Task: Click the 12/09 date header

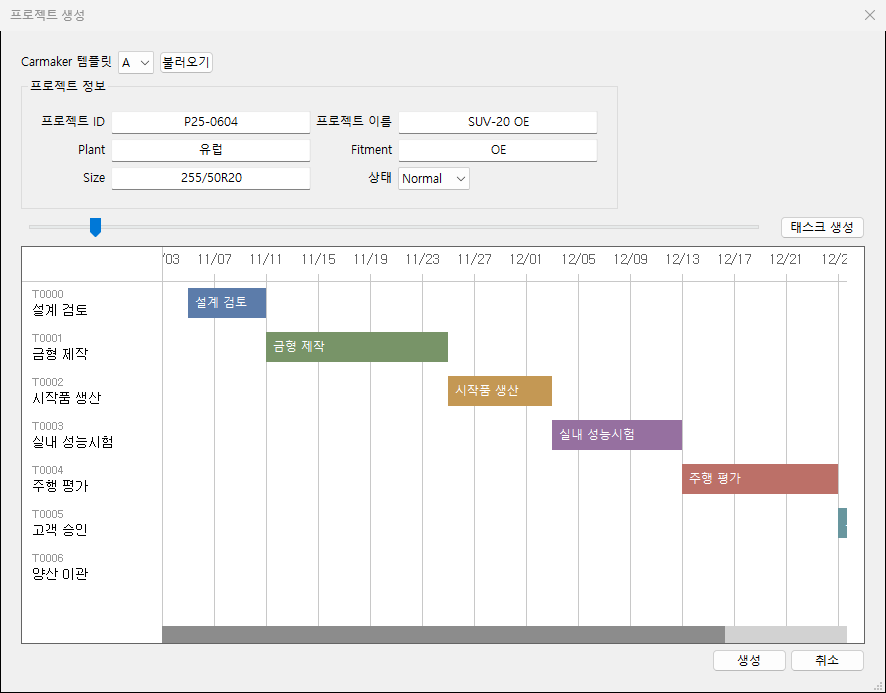Action: (x=630, y=259)
